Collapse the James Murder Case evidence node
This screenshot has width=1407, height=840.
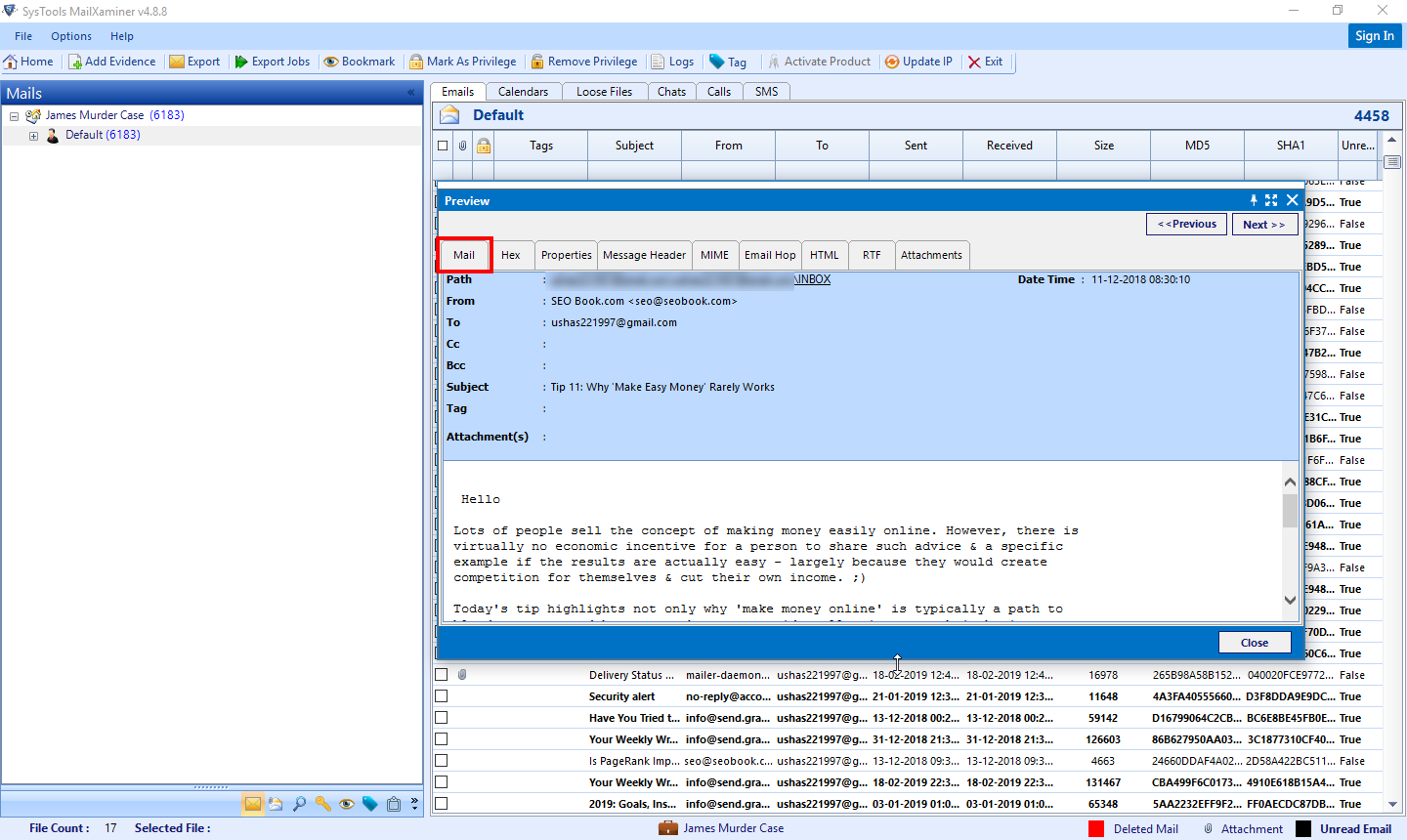tap(12, 114)
